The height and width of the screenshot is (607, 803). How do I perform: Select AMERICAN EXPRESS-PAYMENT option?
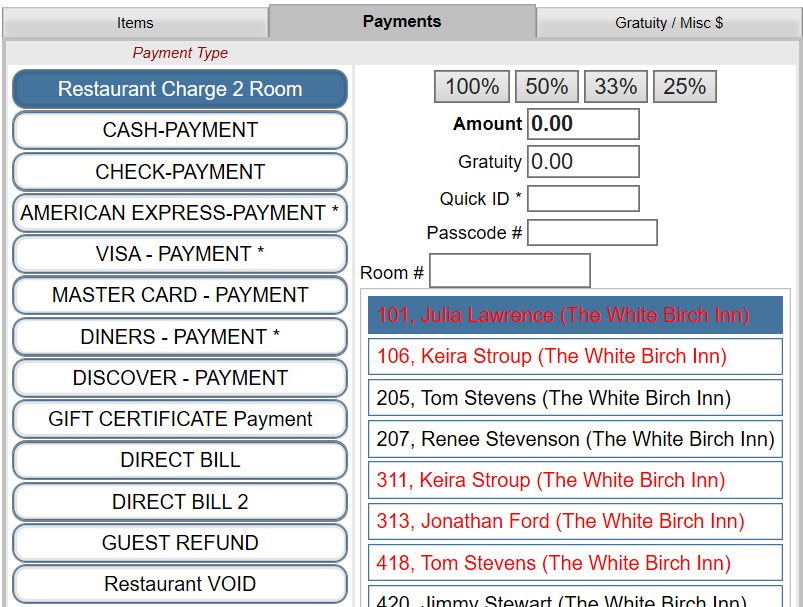coord(179,212)
